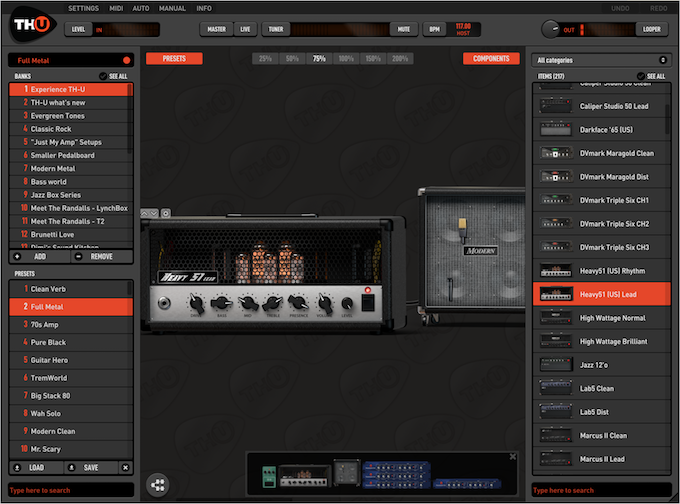Move the amp using the down arrow icon
The image size is (680, 504).
click(x=154, y=213)
